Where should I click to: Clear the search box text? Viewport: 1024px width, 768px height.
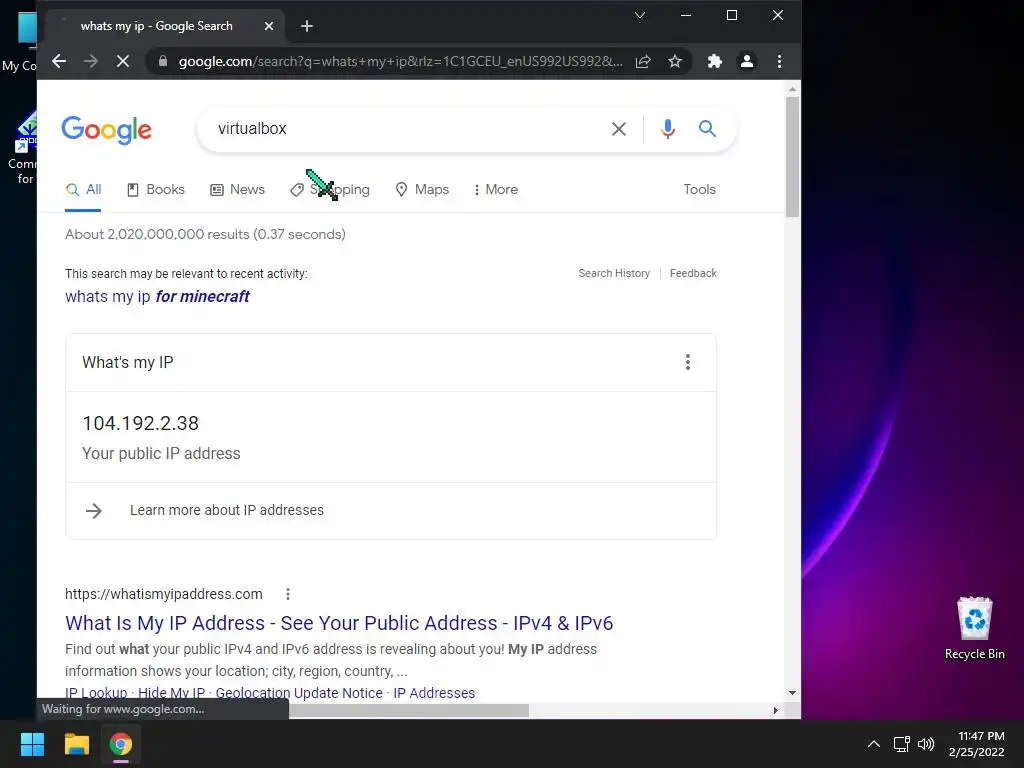(618, 129)
